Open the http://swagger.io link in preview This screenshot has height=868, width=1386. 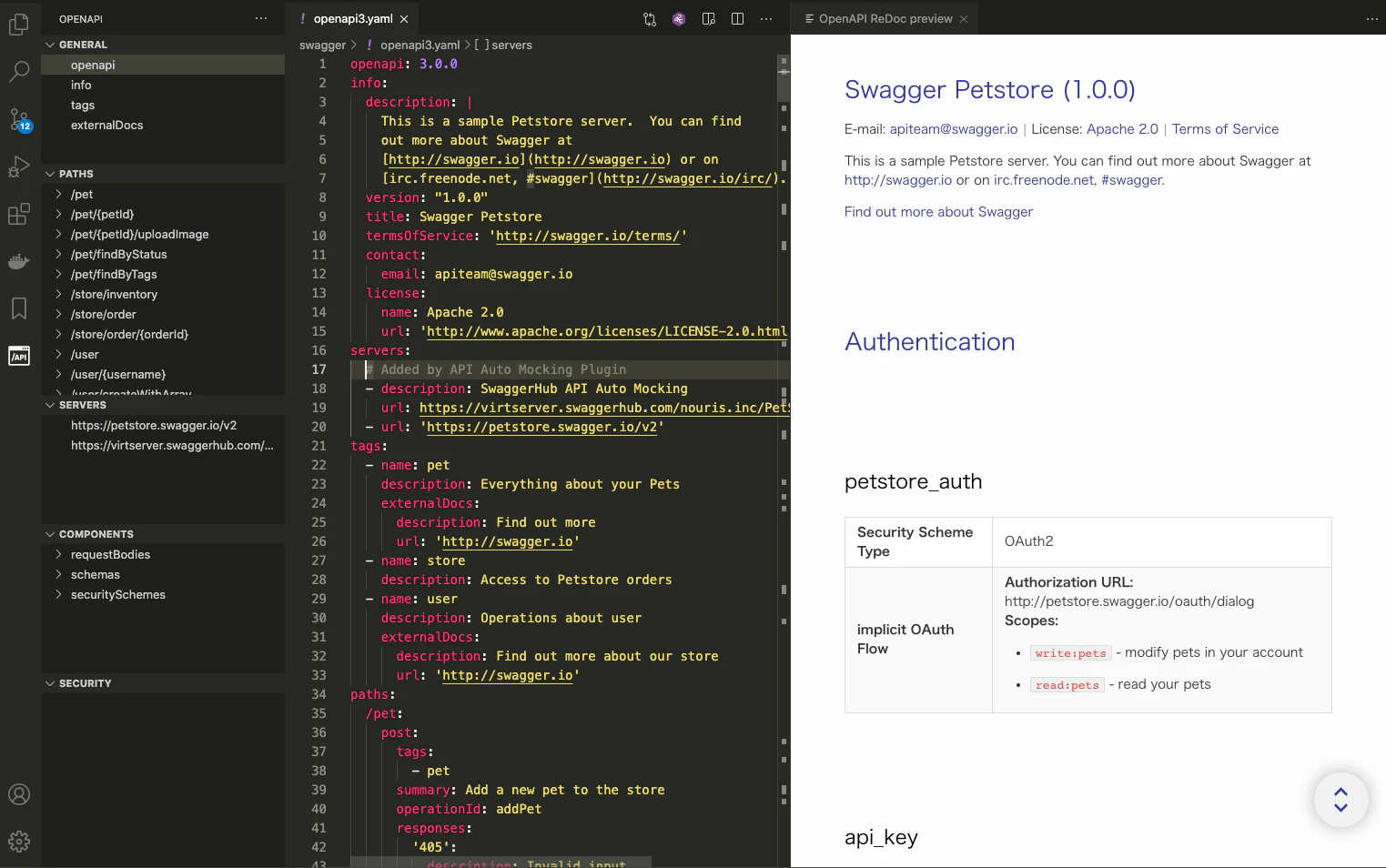[x=898, y=180]
